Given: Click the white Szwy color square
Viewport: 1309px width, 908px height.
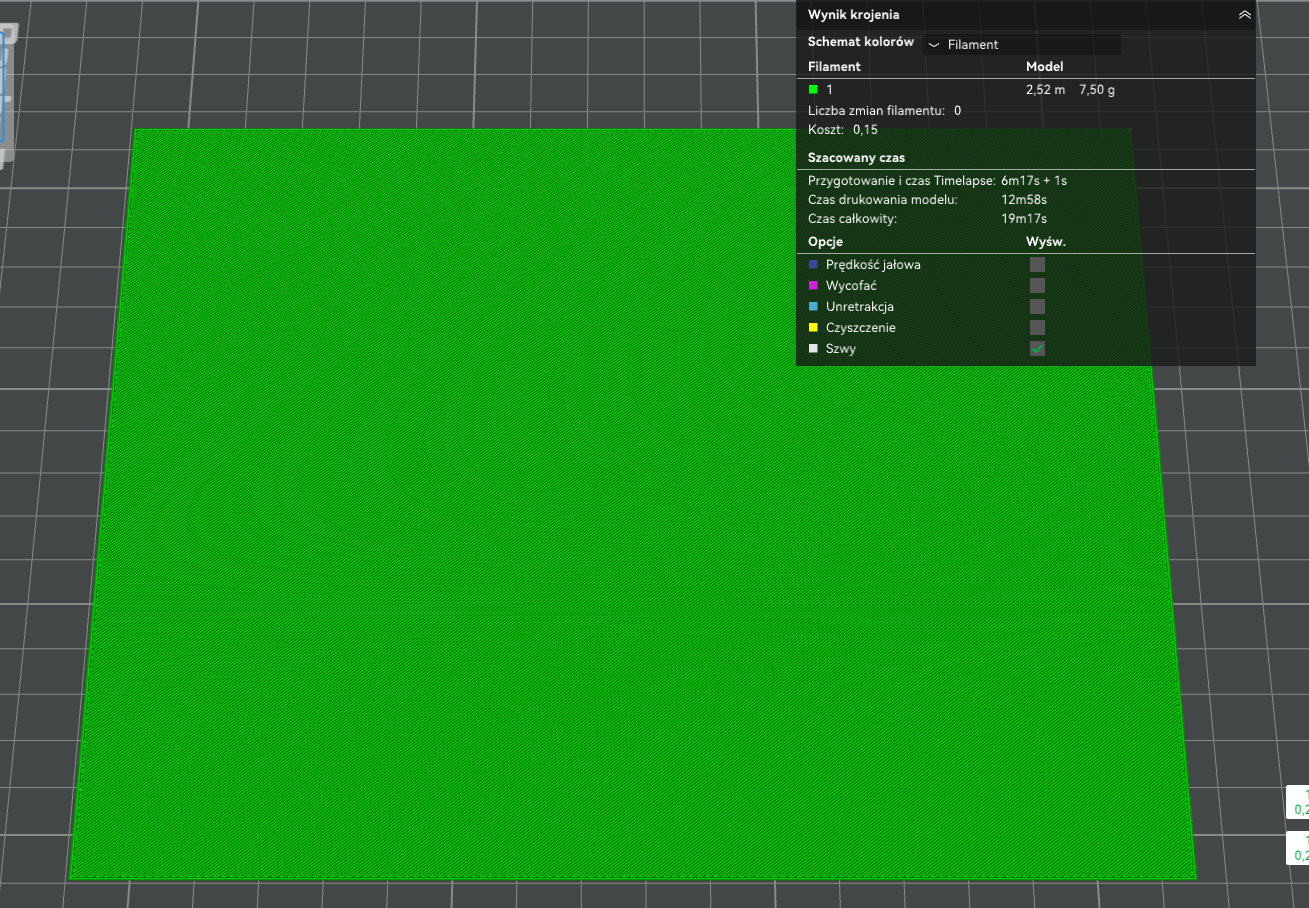Looking at the screenshot, I should tap(813, 349).
